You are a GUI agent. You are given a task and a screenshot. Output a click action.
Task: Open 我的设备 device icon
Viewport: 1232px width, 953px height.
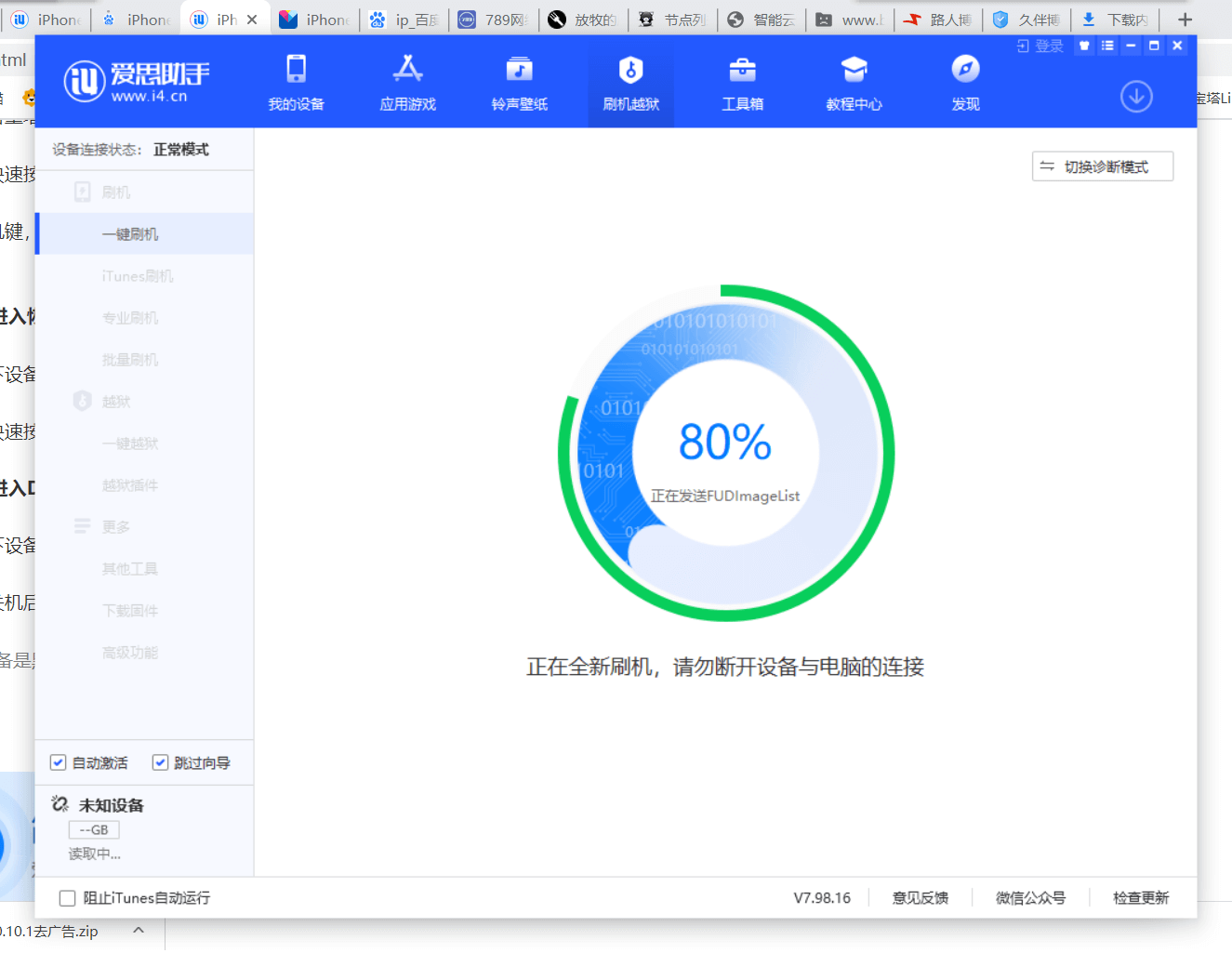(x=296, y=70)
